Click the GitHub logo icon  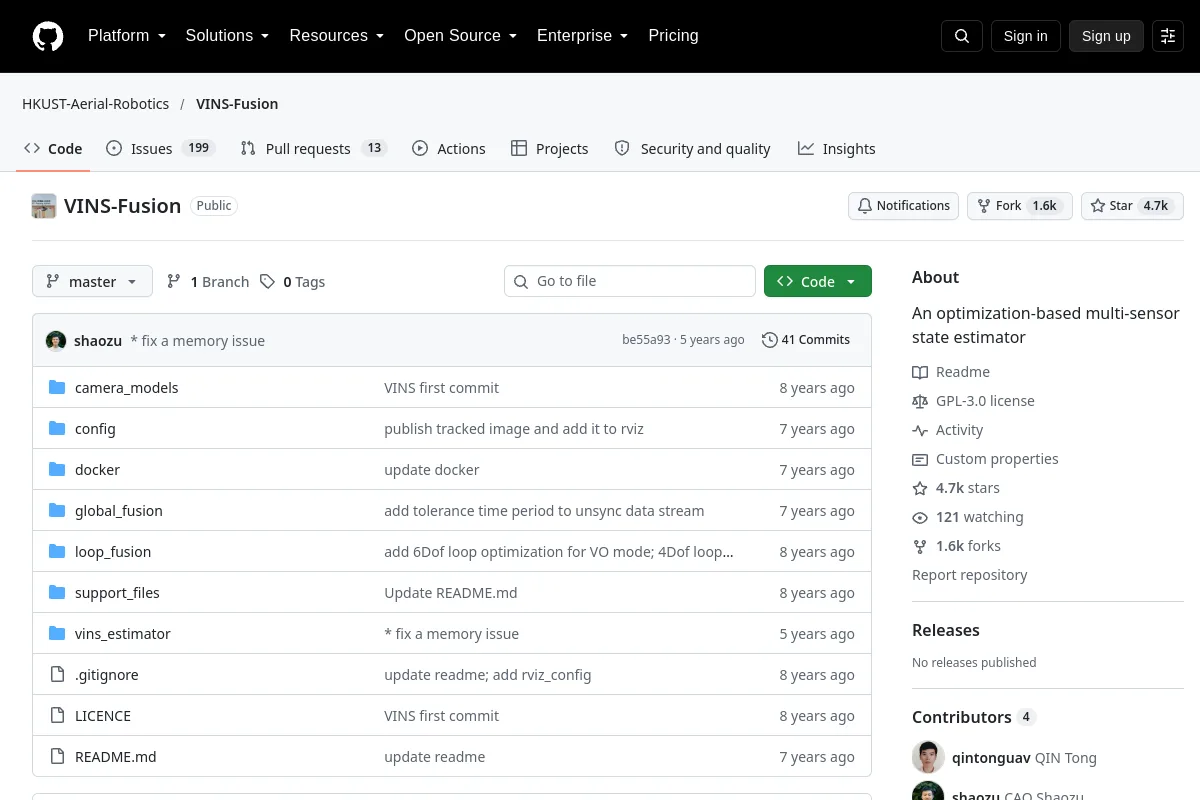coord(48,36)
